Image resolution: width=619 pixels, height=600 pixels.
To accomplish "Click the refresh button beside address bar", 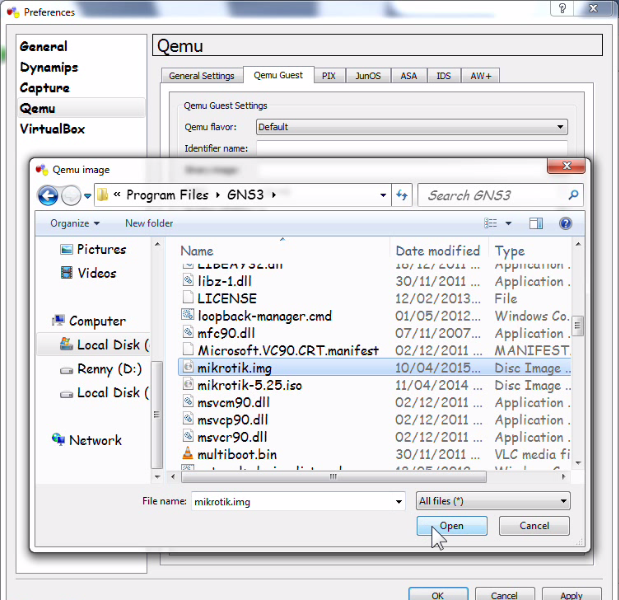I will click(x=402, y=195).
